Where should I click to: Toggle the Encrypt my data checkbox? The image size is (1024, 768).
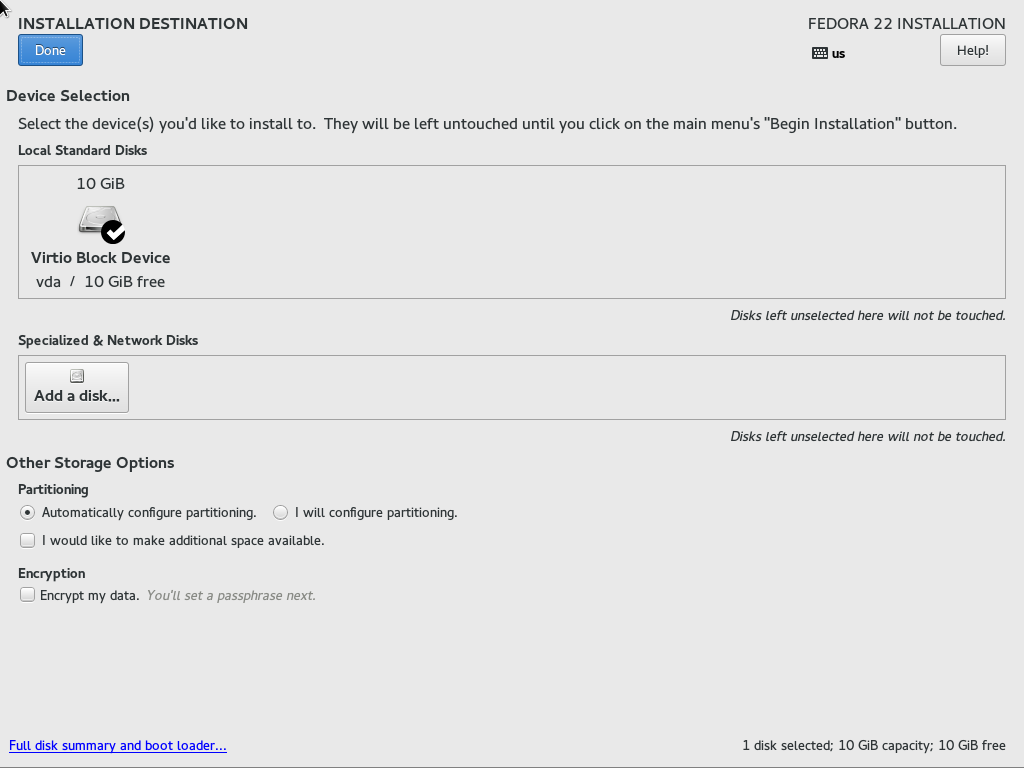click(27, 595)
